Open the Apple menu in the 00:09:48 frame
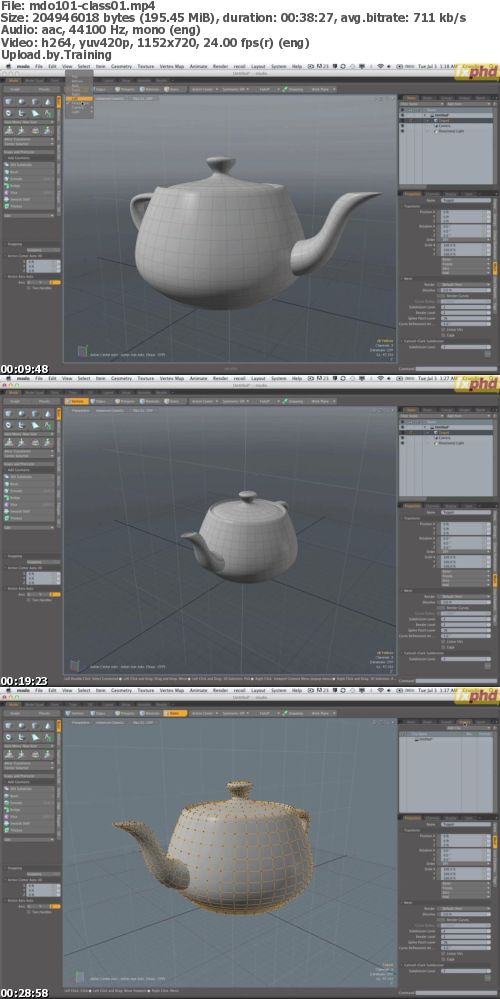500x999 pixels. tap(8, 66)
